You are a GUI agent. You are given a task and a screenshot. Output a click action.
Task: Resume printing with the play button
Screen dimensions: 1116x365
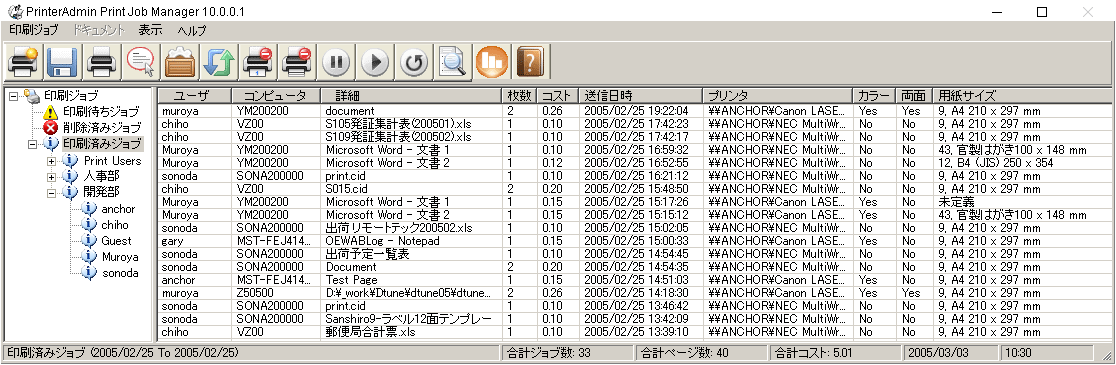pos(374,62)
